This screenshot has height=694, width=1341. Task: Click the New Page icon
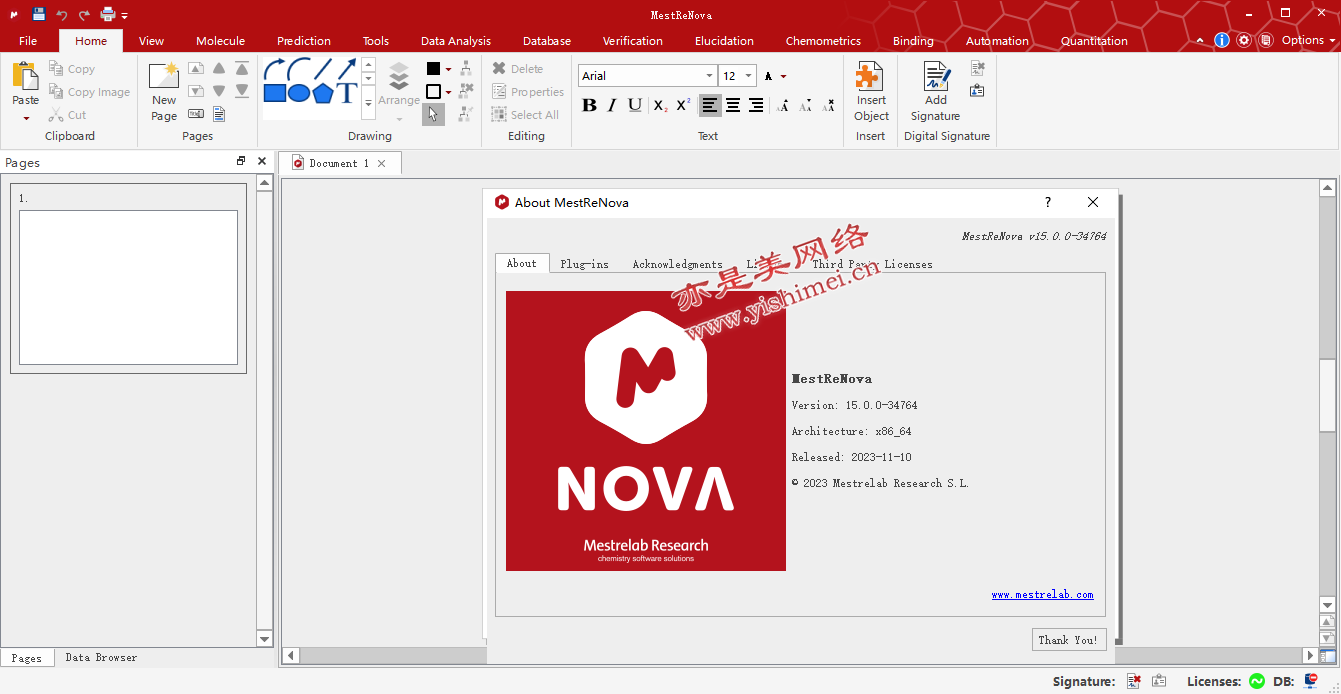[x=164, y=77]
